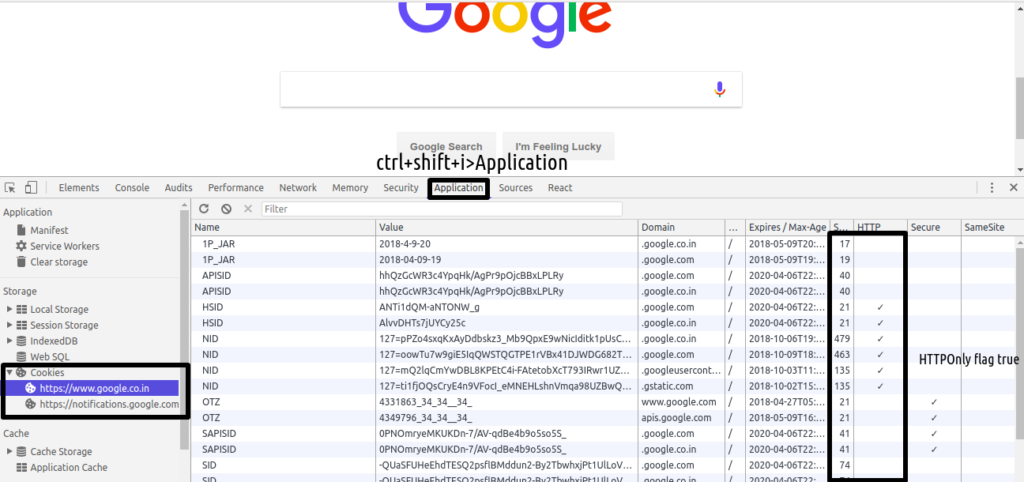The image size is (1024, 482).
Task: Click the Google voice search microphone
Action: click(x=719, y=89)
